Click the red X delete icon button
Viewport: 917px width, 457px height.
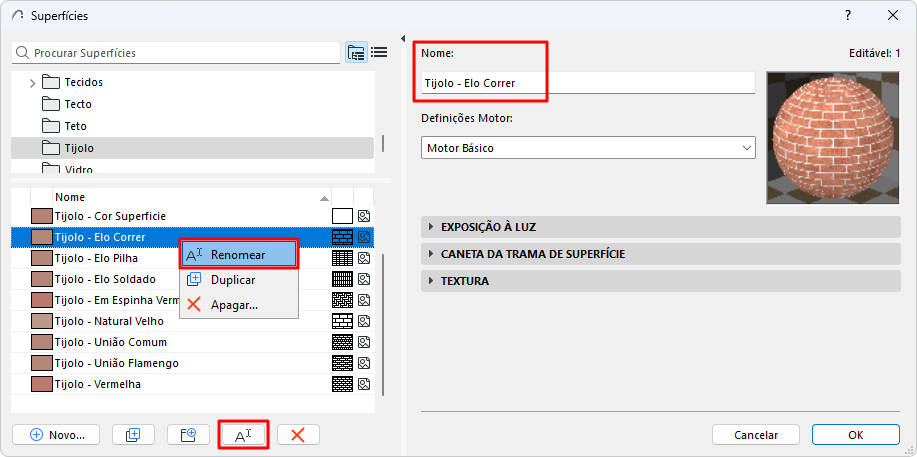point(298,435)
